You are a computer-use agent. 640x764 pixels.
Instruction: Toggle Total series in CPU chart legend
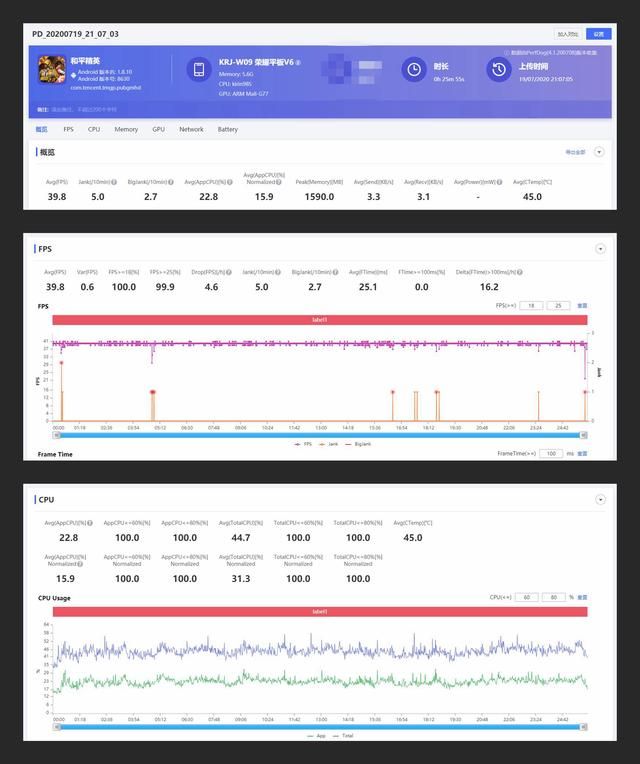click(343, 736)
